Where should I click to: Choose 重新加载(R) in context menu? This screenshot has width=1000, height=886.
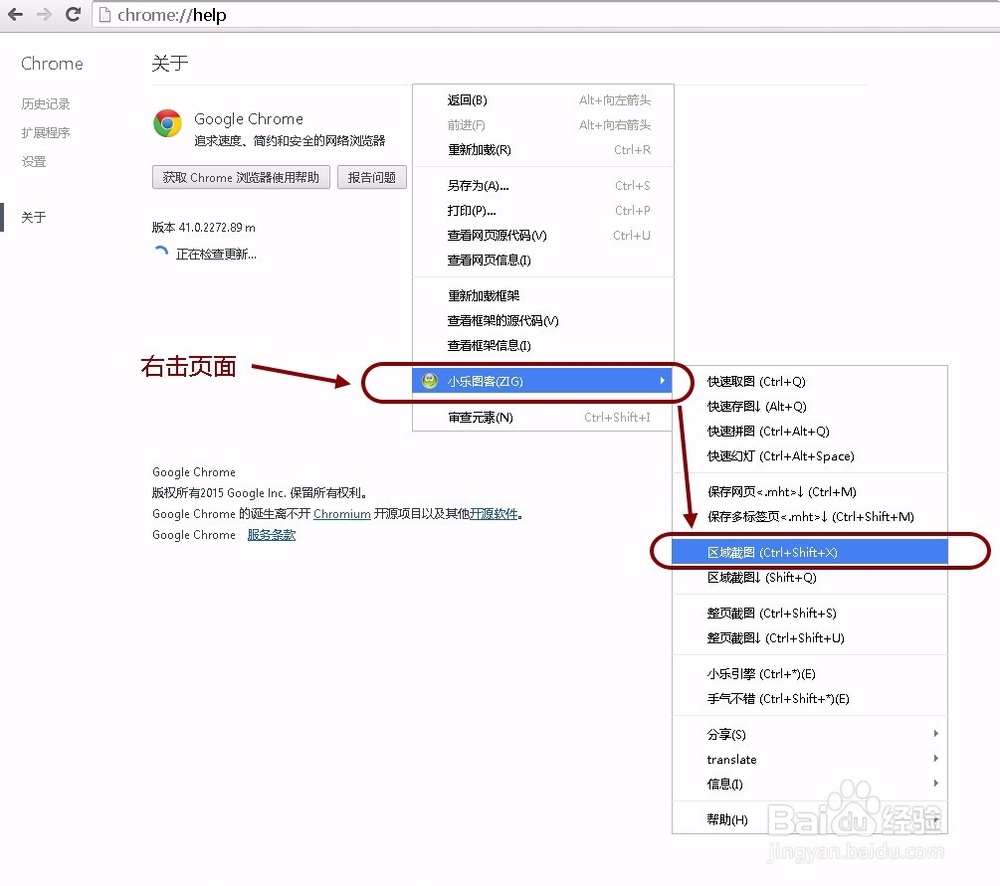(543, 150)
